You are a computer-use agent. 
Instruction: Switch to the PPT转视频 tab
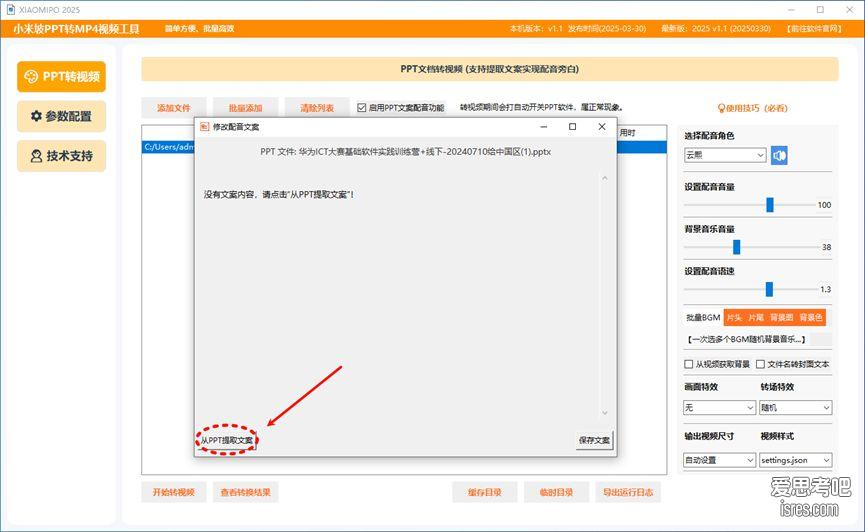point(61,77)
